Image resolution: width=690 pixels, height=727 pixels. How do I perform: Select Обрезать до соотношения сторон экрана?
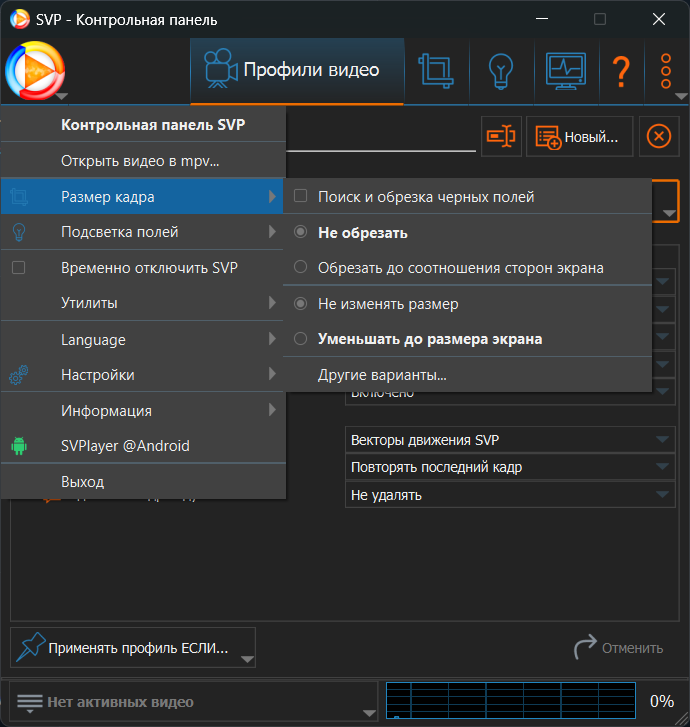point(300,267)
